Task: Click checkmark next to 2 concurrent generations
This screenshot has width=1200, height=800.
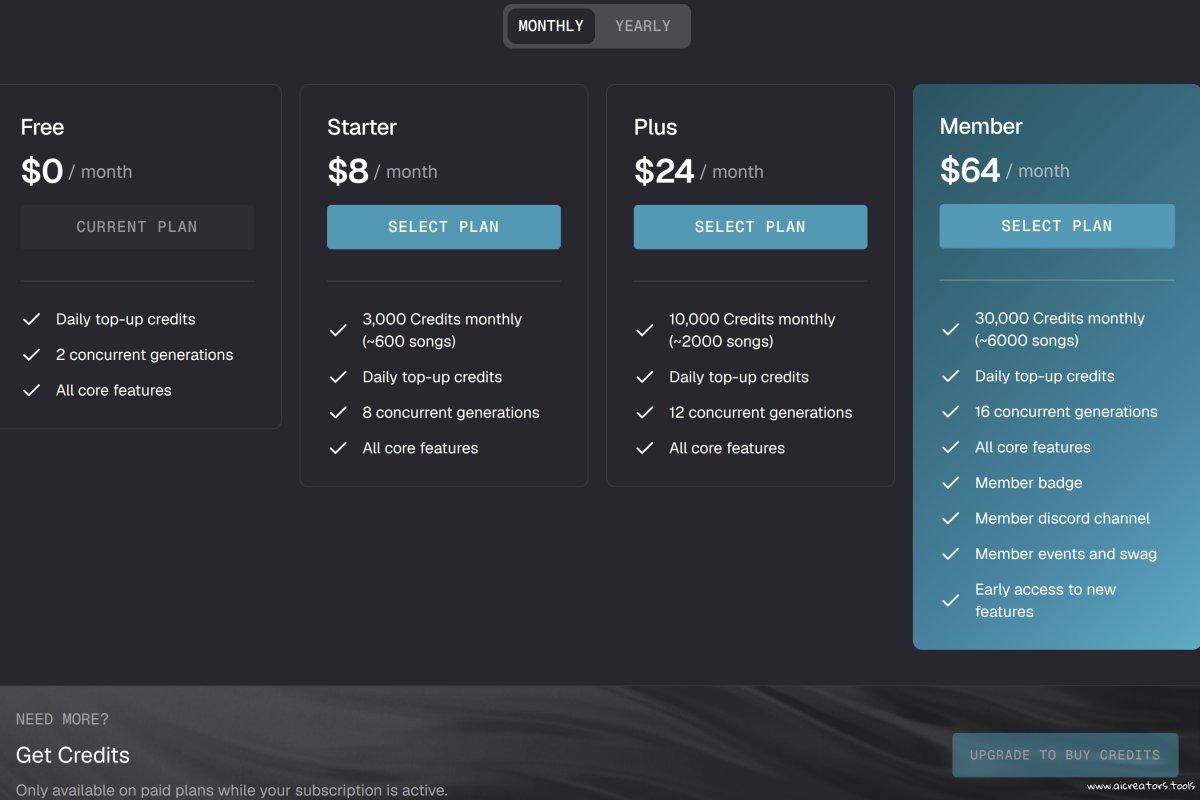Action: tap(32, 355)
